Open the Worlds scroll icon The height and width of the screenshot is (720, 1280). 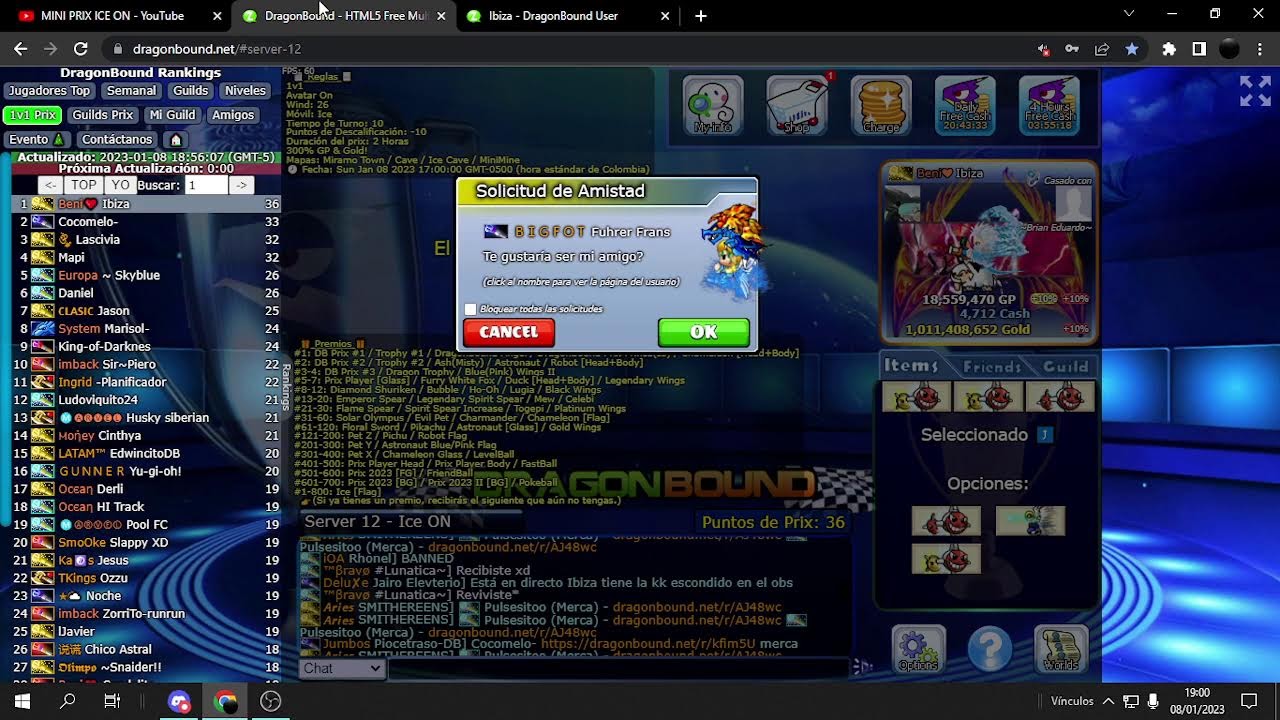pos(1061,649)
